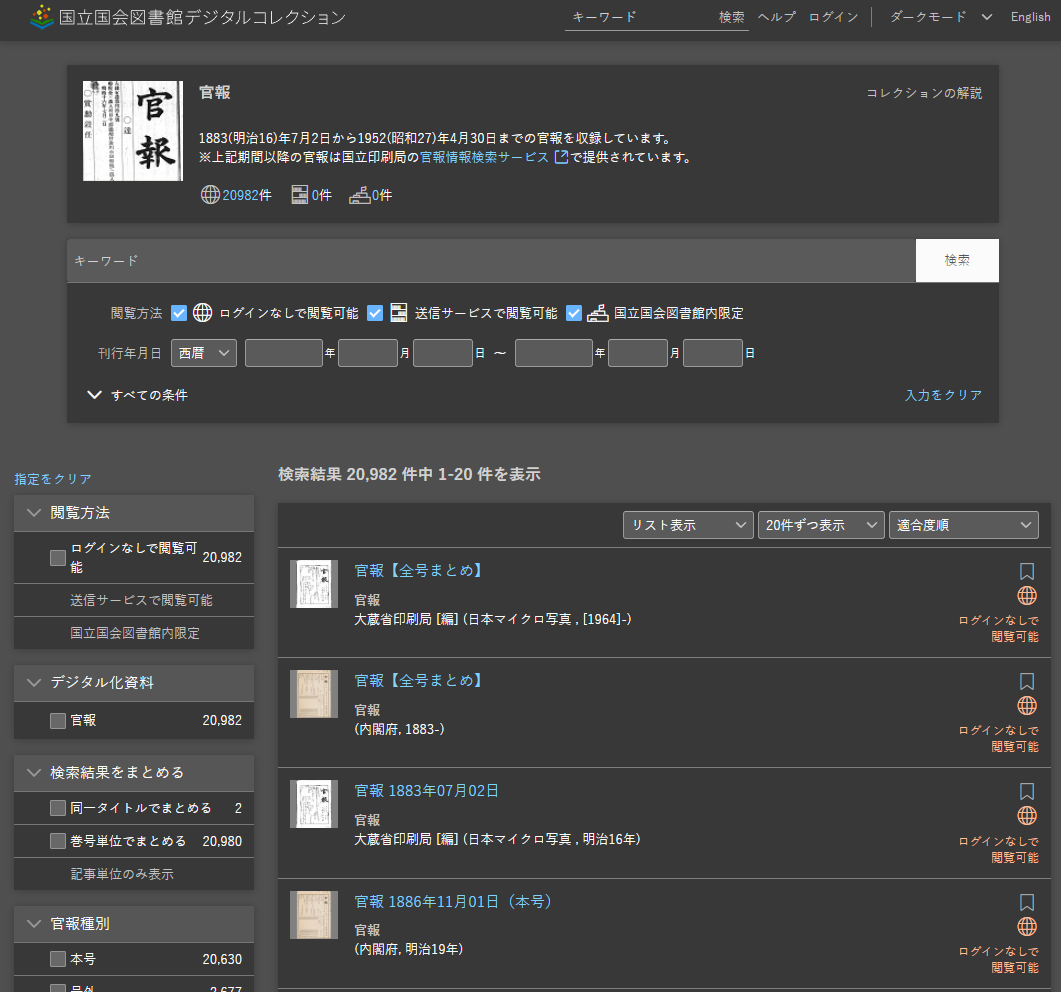1061x992 pixels.
Task: Bookmark the first 官報【全号まとめ】 result
Action: pyautogui.click(x=1026, y=571)
